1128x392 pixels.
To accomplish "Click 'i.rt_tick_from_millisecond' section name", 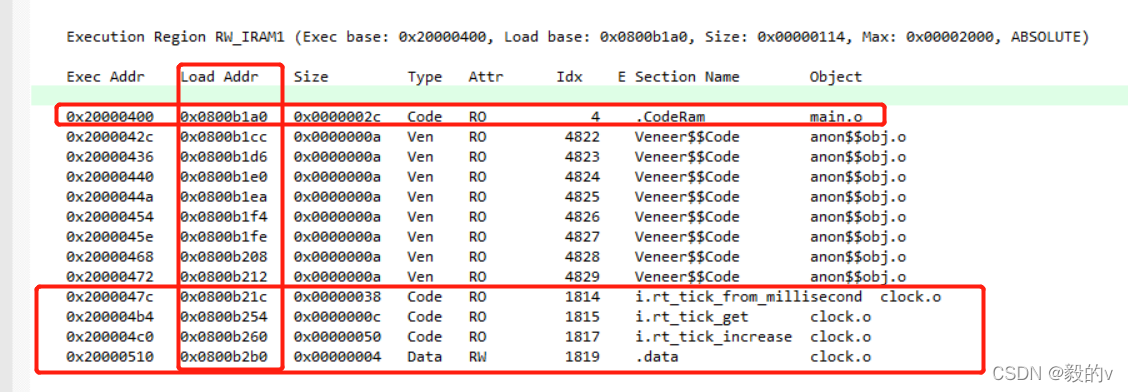I will click(x=747, y=296).
